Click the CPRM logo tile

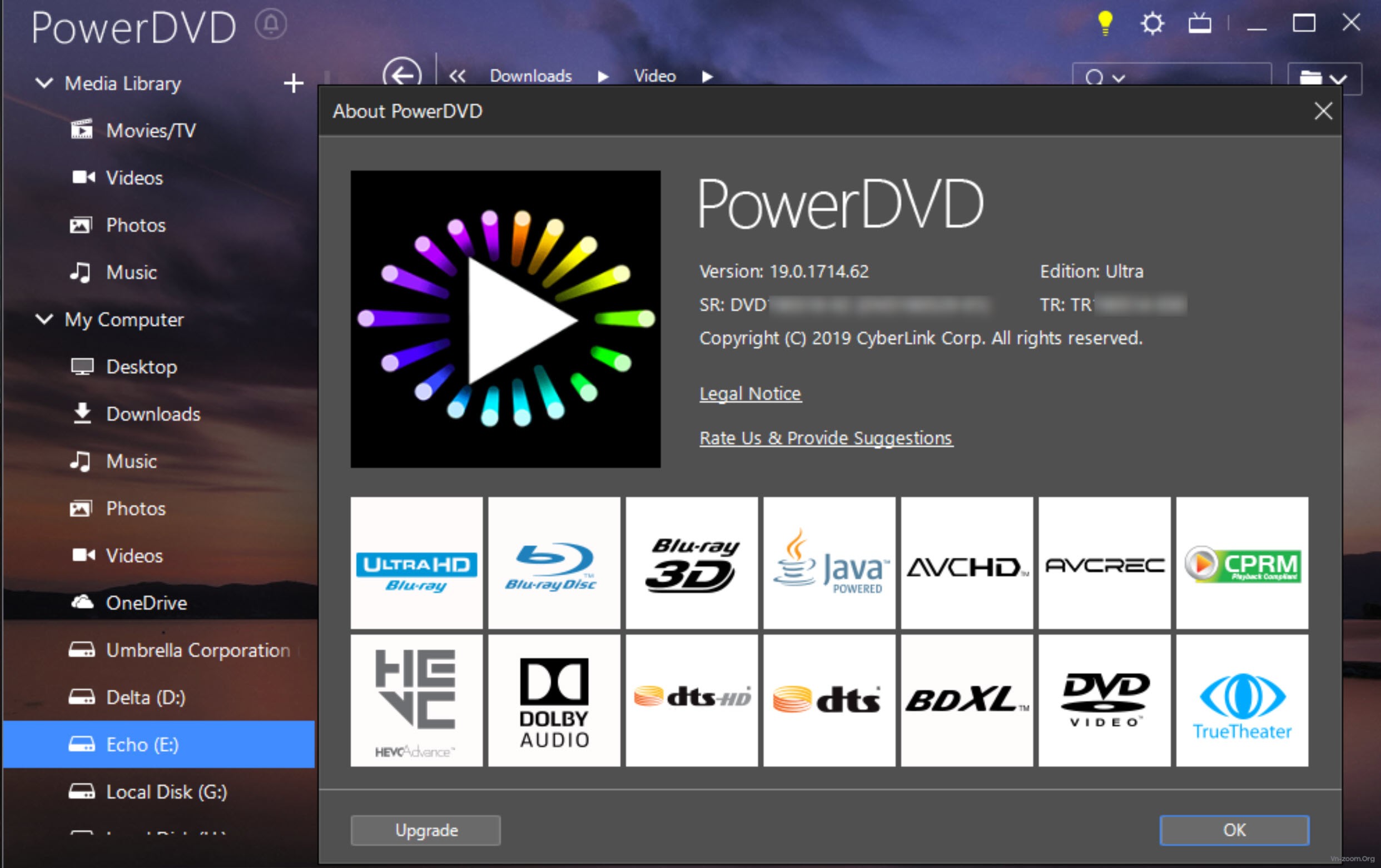pyautogui.click(x=1242, y=563)
